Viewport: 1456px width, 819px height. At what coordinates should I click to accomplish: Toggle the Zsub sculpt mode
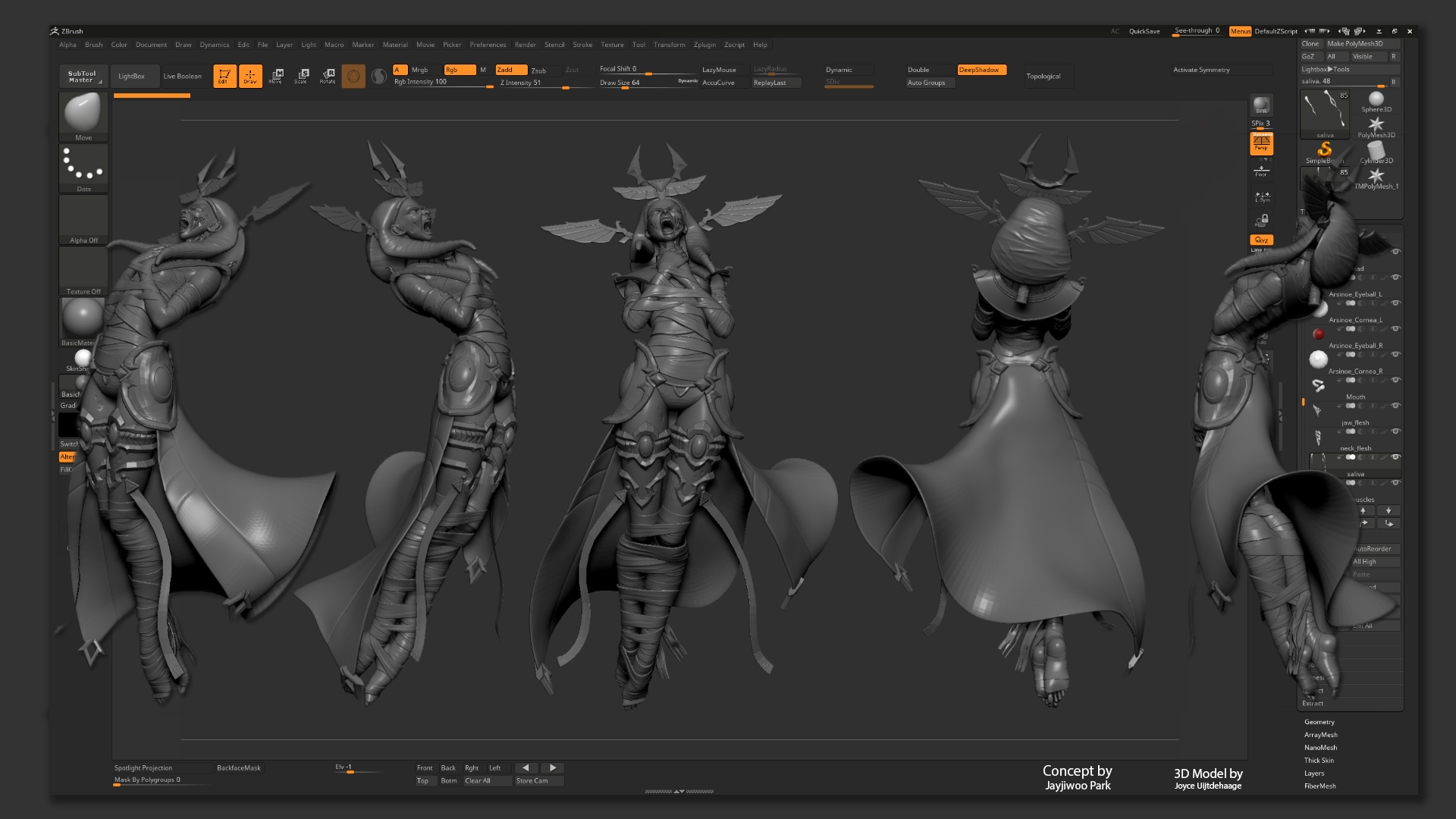pyautogui.click(x=544, y=70)
